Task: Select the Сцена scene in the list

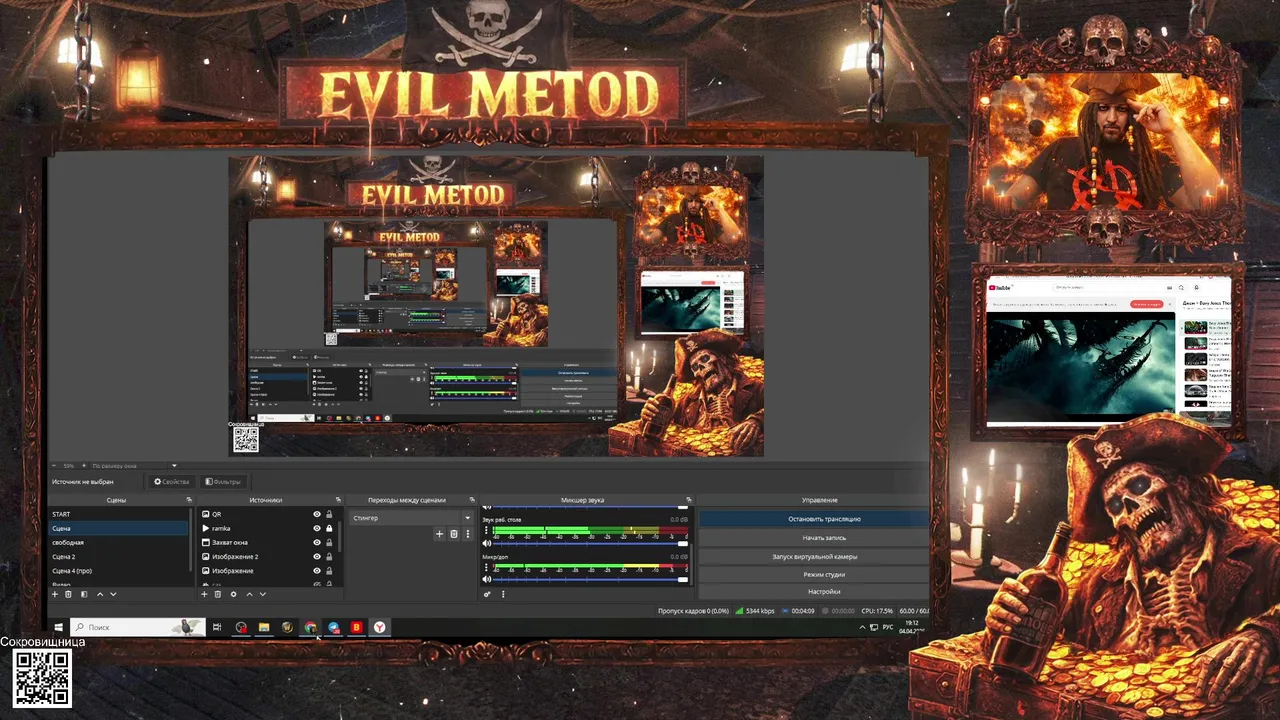Action: click(119, 528)
